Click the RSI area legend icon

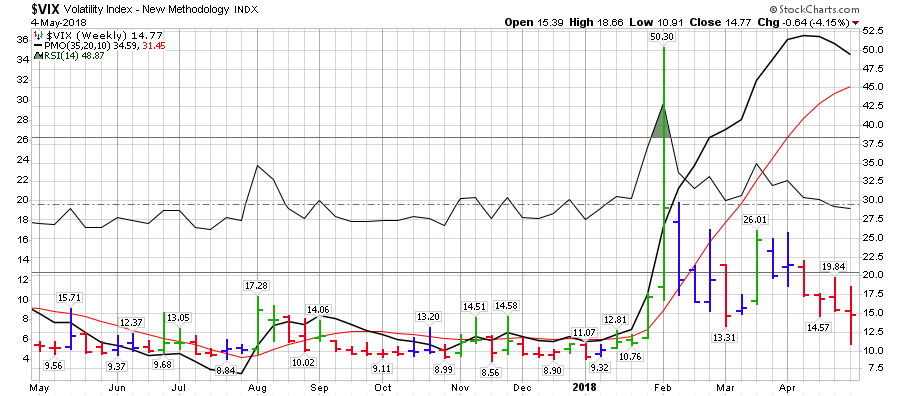[38, 56]
